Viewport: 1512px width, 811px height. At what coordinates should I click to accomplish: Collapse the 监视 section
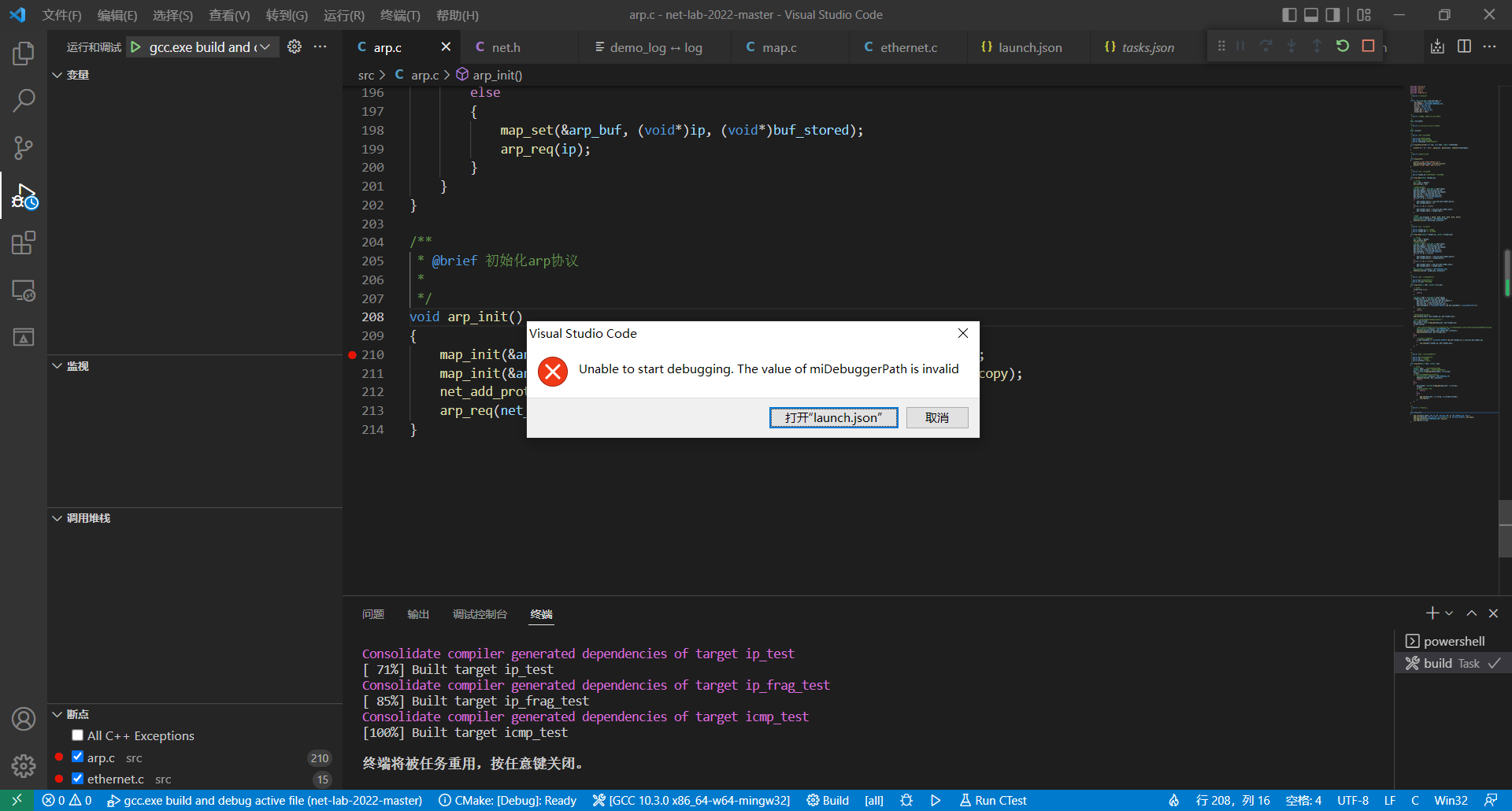[x=195, y=366]
